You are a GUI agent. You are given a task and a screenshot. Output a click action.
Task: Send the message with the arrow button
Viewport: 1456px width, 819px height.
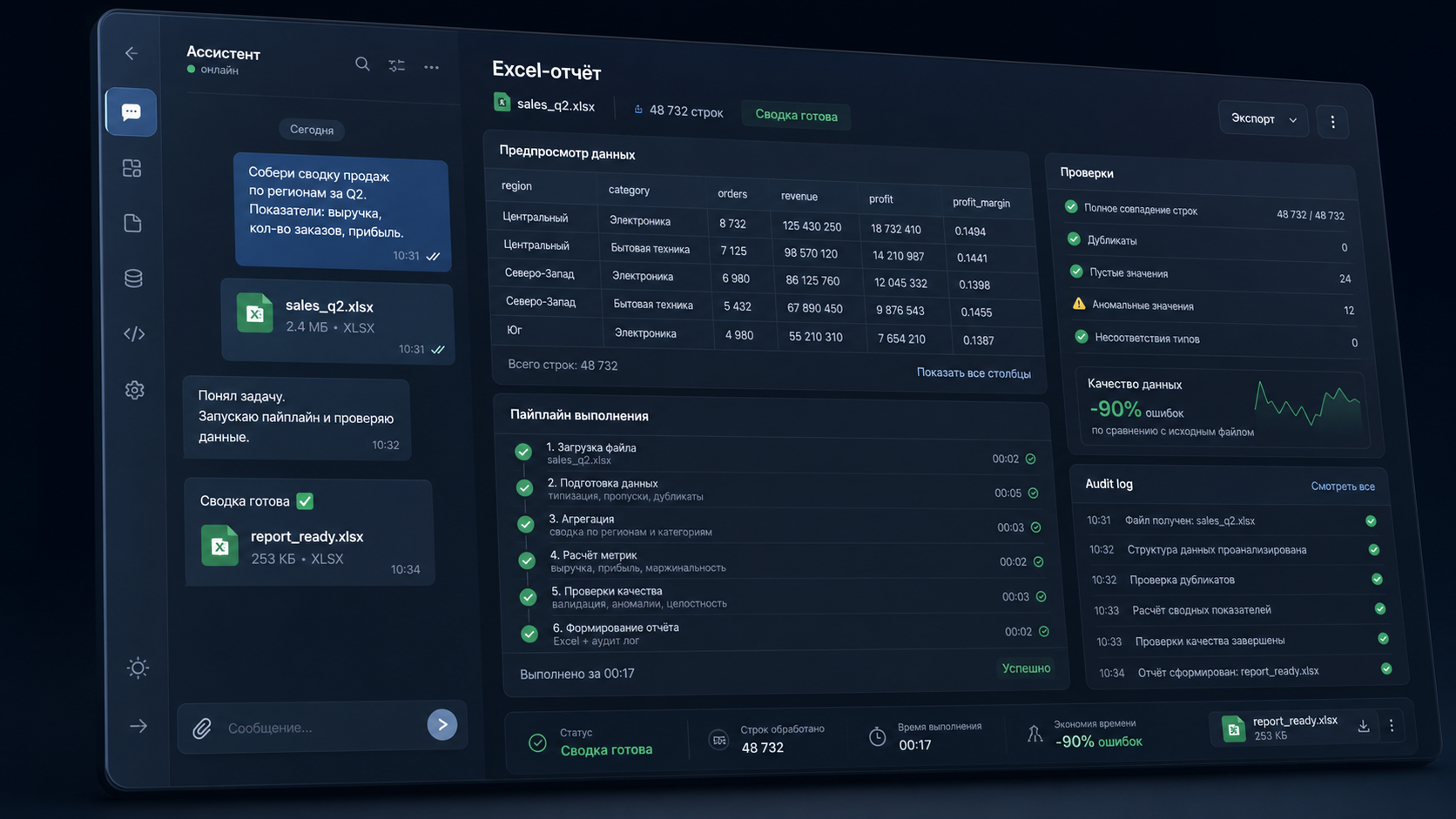click(x=442, y=724)
